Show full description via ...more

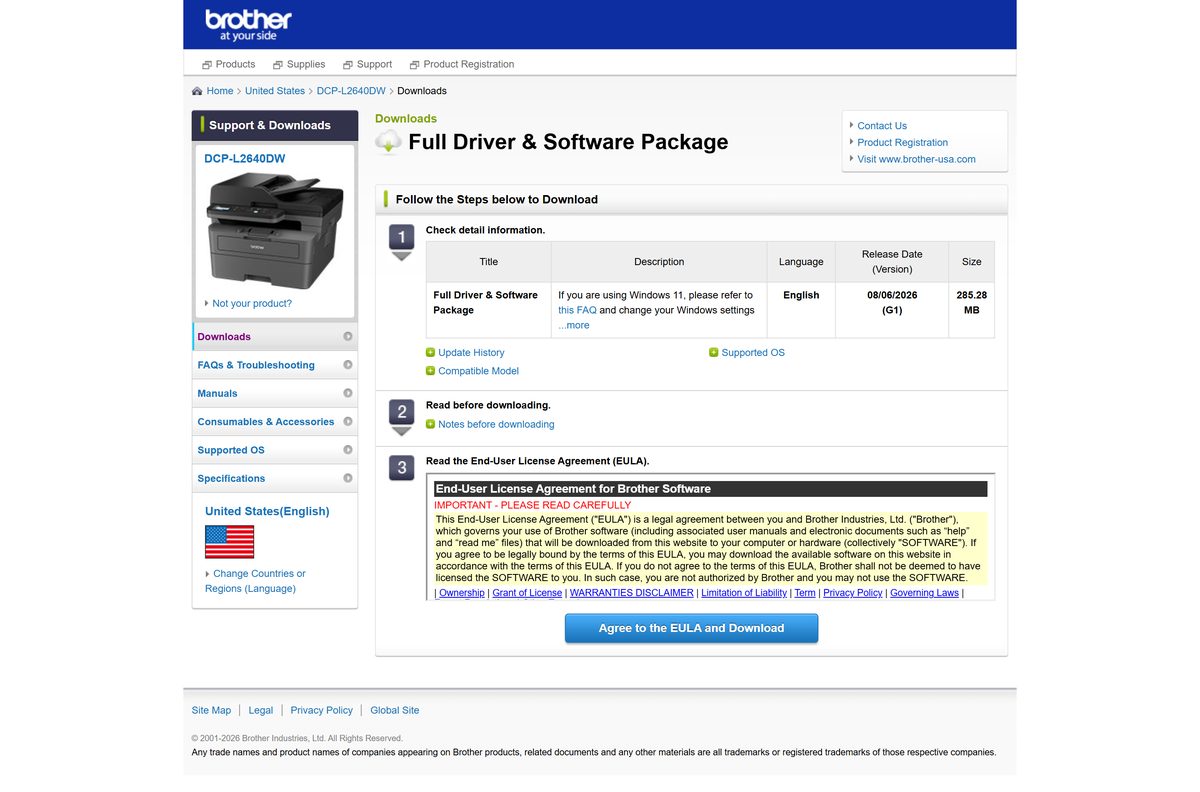[574, 325]
